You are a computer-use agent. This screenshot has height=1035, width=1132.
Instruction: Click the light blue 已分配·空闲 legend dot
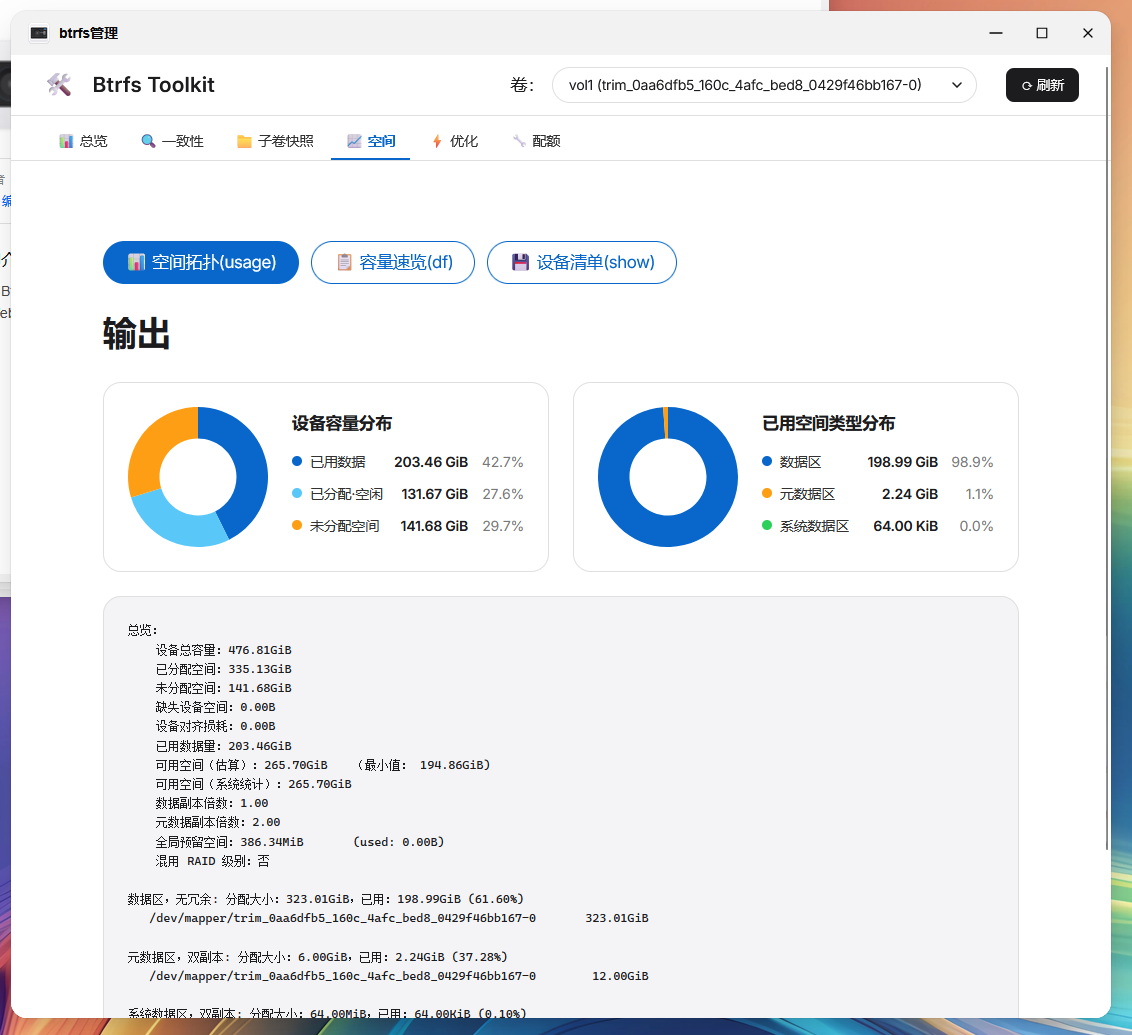tap(297, 494)
